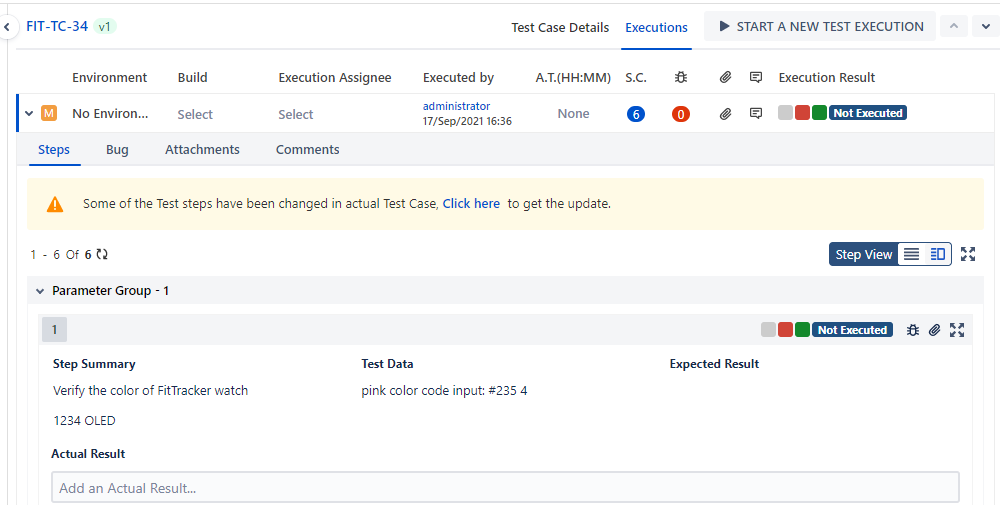The image size is (1001, 505).
Task: Switch Step View to detail layout
Action: pos(938,254)
